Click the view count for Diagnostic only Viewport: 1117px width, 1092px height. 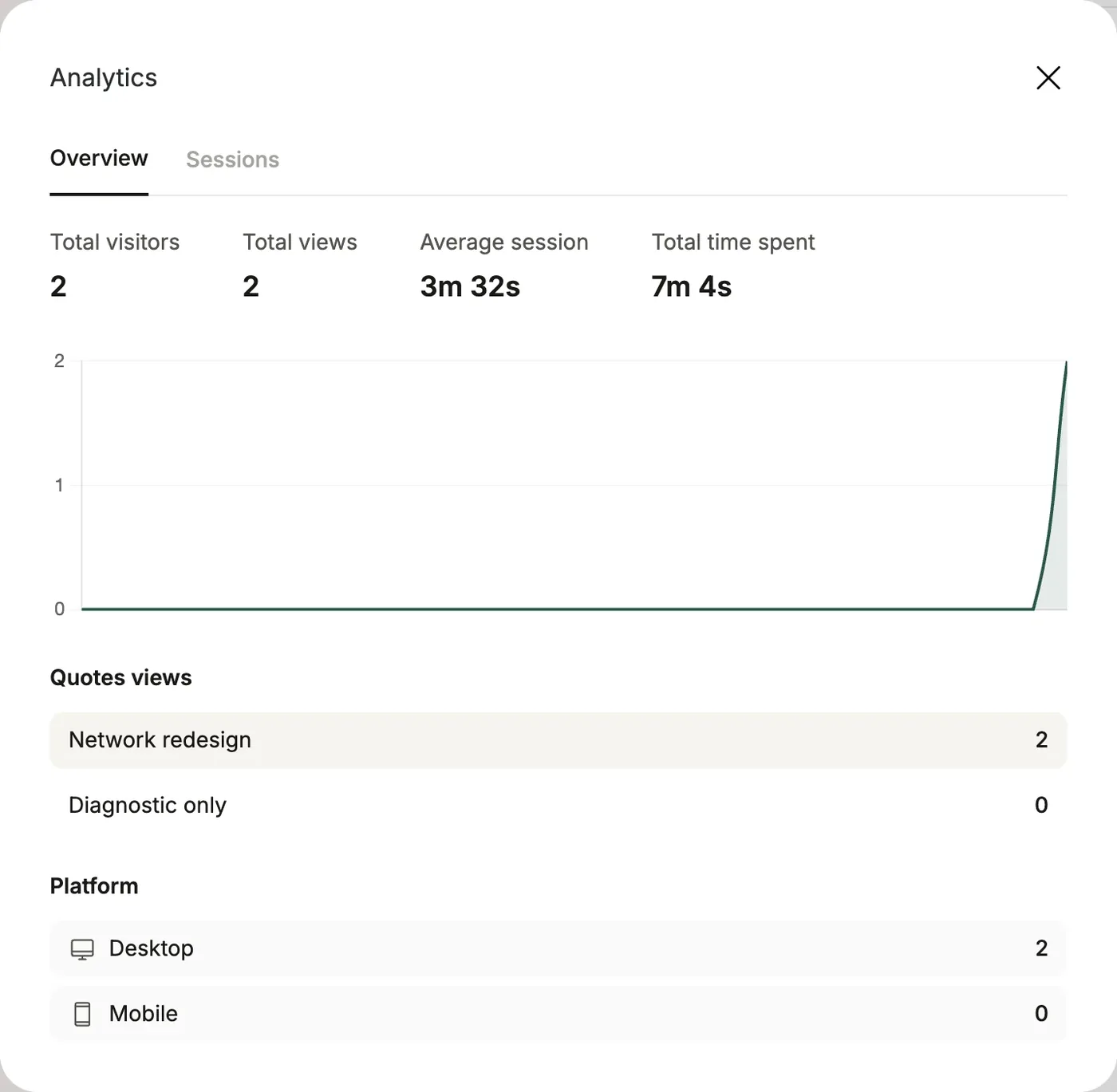(x=1041, y=805)
